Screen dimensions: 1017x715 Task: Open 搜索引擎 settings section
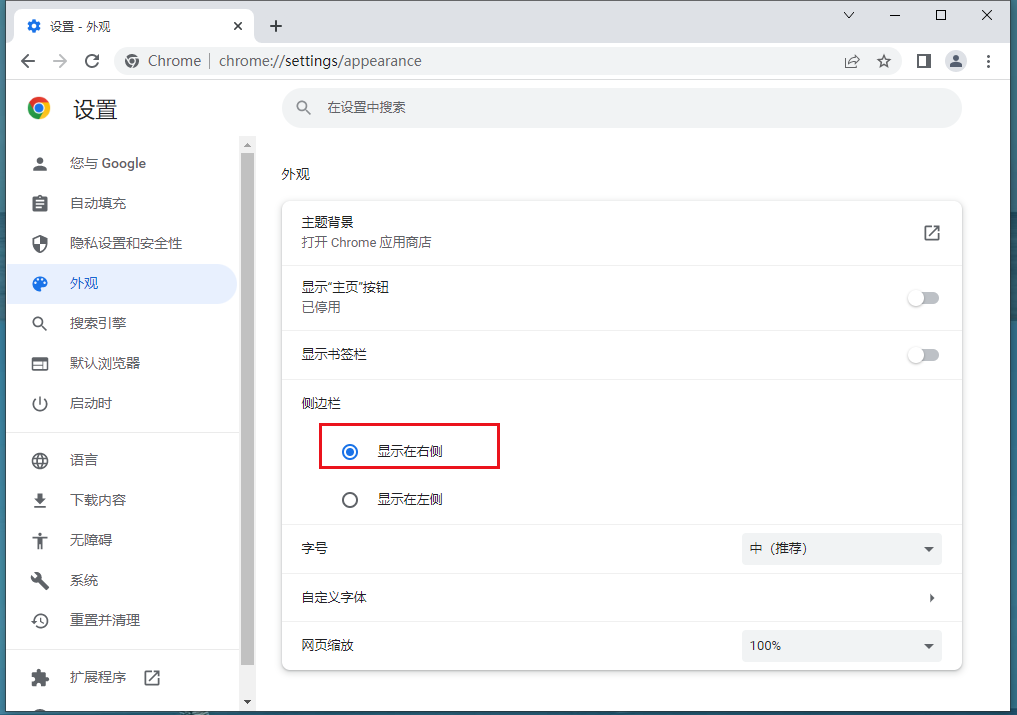(x=123, y=323)
